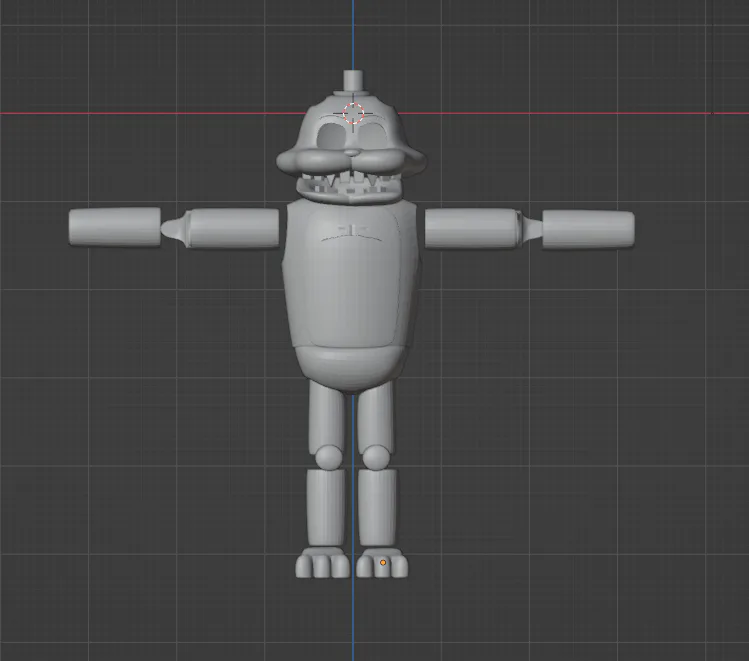Select the thigh right of the blue axis
The image size is (749, 661).
[375, 416]
